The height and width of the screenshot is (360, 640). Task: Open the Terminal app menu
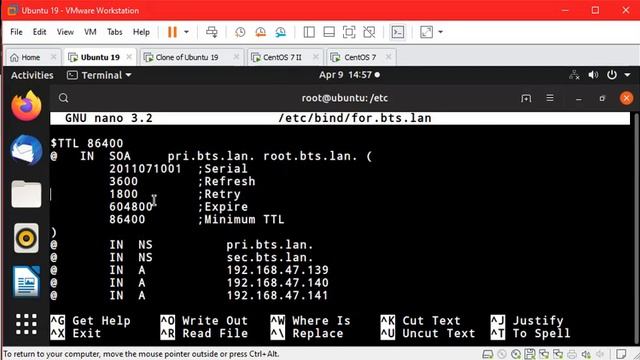[x=99, y=75]
